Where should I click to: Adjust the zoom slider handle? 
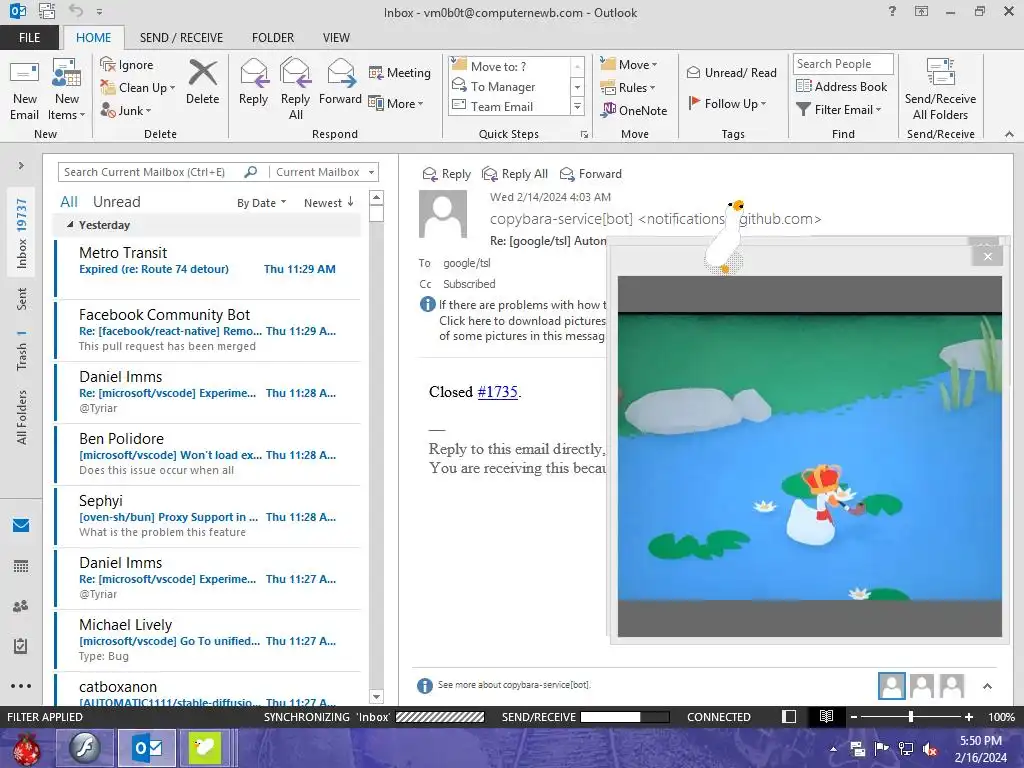click(911, 717)
